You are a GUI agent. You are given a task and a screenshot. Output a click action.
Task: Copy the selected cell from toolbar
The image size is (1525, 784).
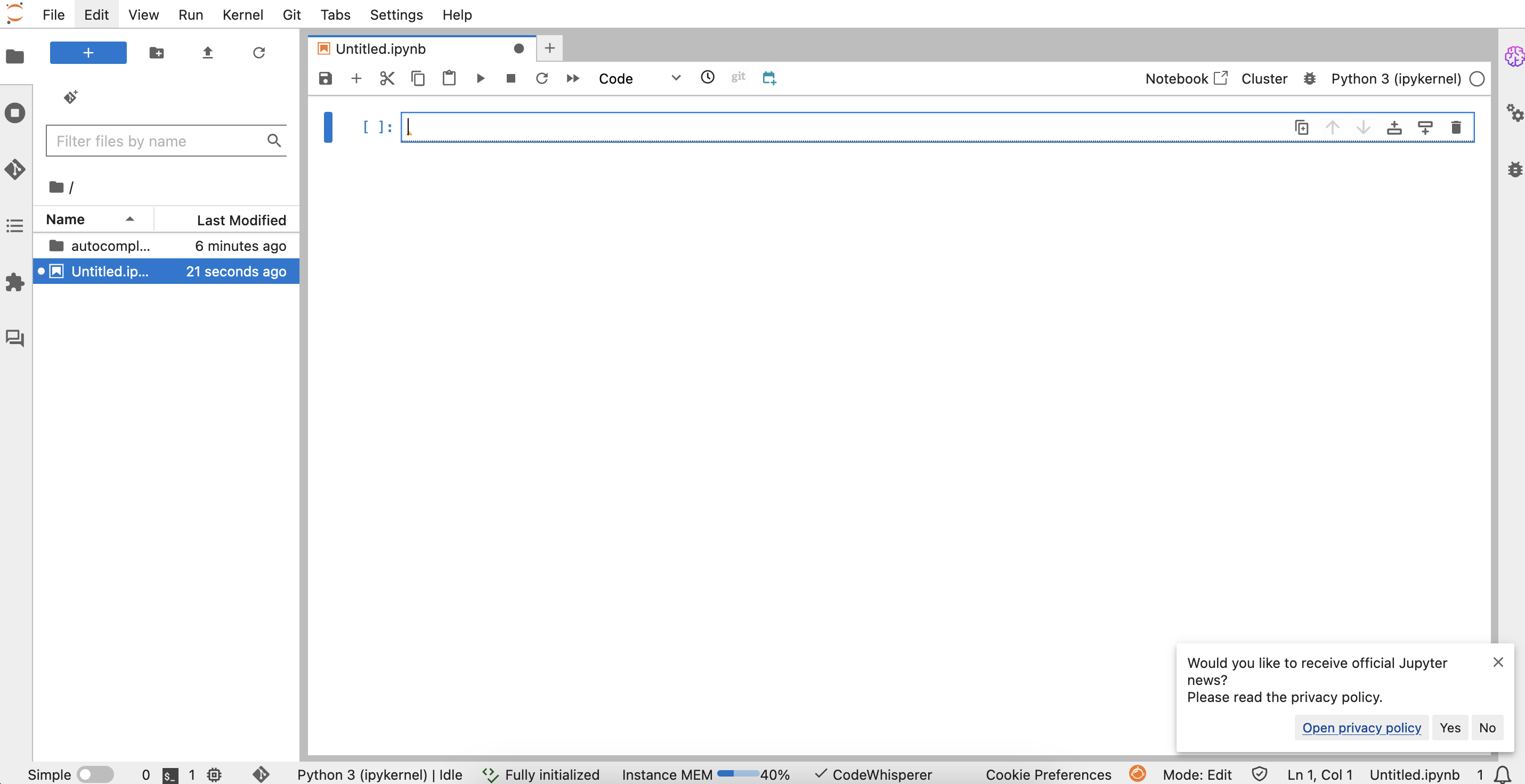tap(418, 78)
